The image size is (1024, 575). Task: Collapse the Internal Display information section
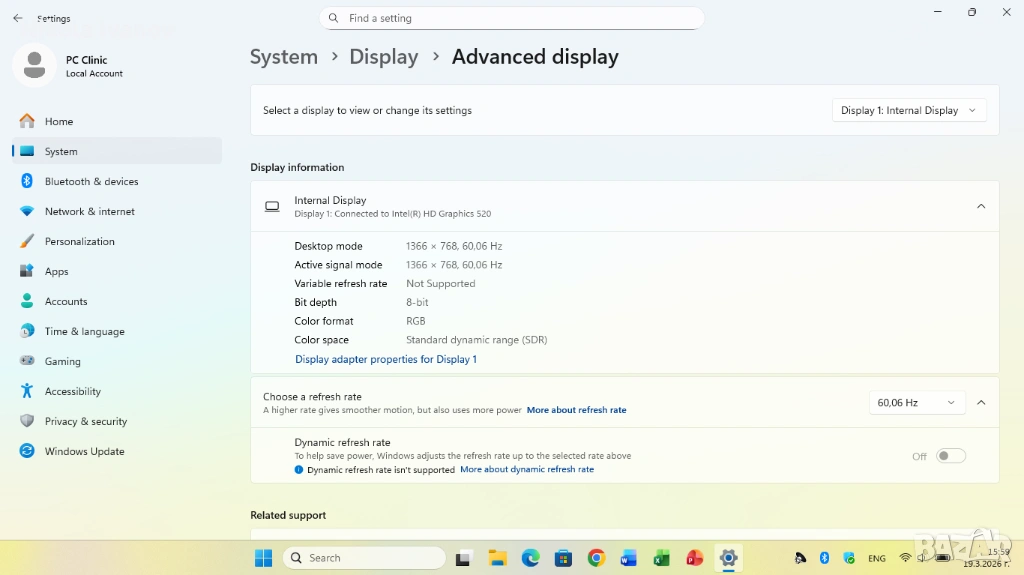coord(980,206)
